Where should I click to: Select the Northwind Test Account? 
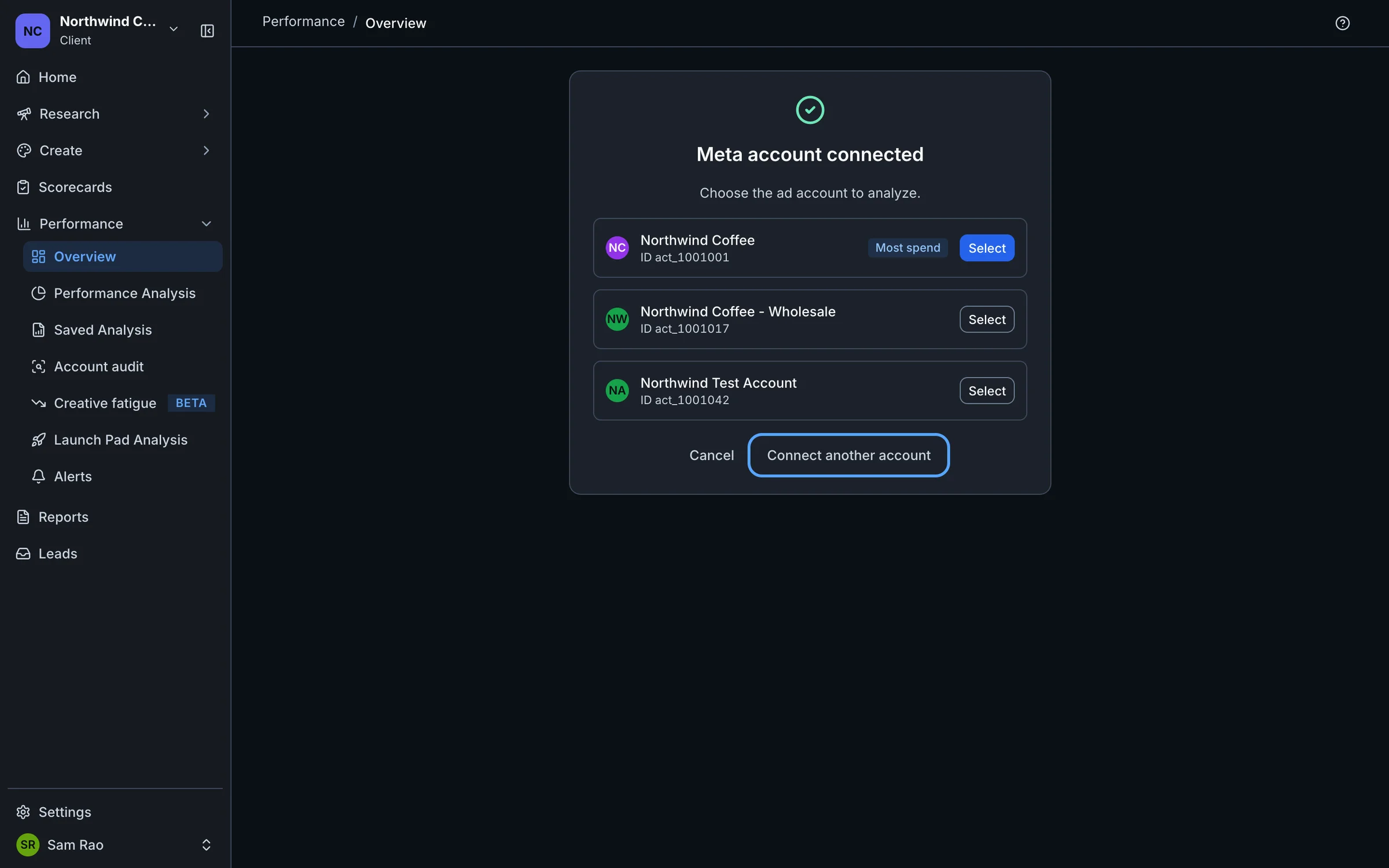(x=987, y=391)
